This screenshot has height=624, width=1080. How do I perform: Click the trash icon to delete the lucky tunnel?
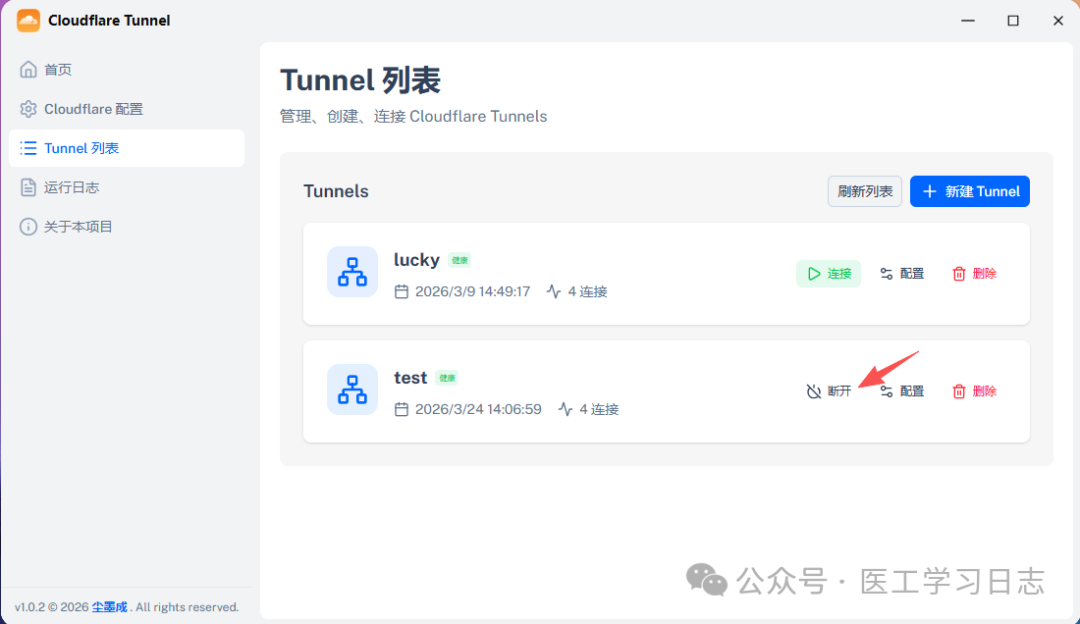tap(957, 273)
